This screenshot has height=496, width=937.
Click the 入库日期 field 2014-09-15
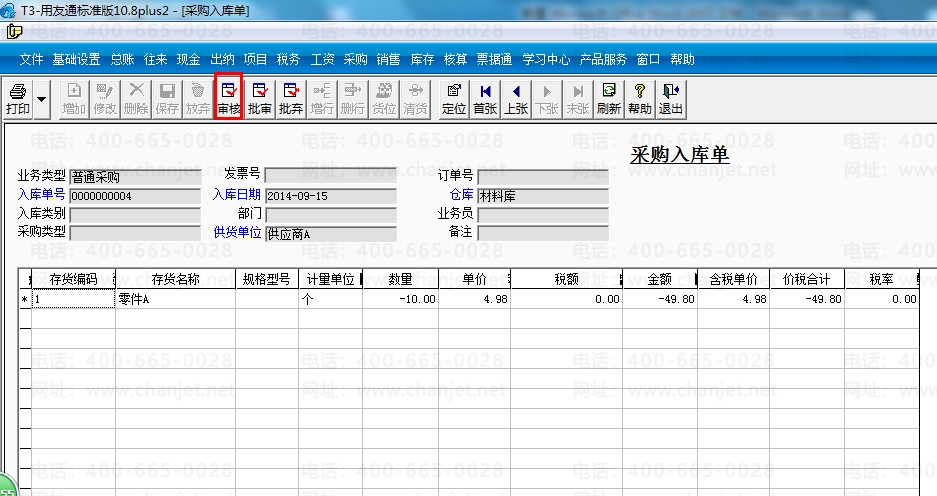coord(330,196)
